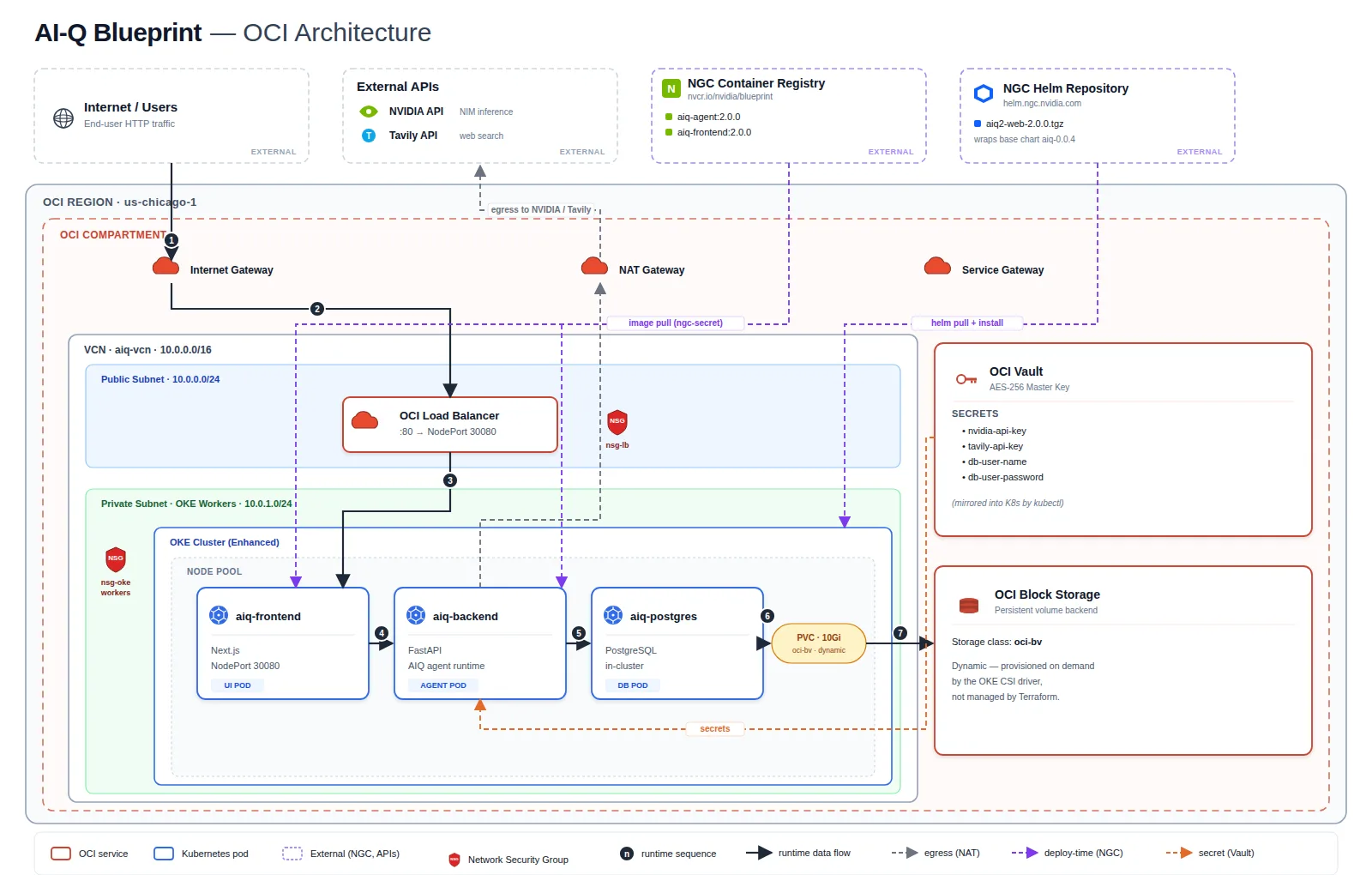This screenshot has width=1372, height=875.
Task: Click the secret (Vault) orange arrow in legend
Action: pos(1179,853)
